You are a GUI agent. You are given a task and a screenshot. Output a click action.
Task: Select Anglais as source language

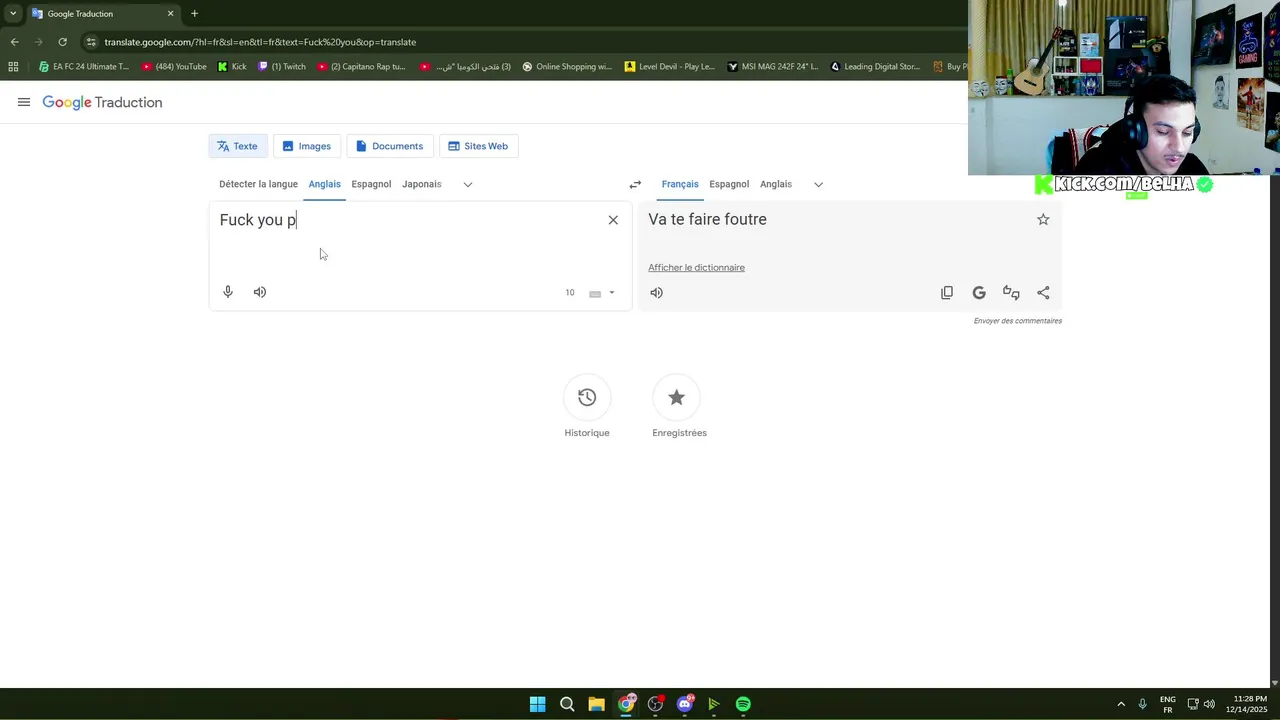pos(324,184)
